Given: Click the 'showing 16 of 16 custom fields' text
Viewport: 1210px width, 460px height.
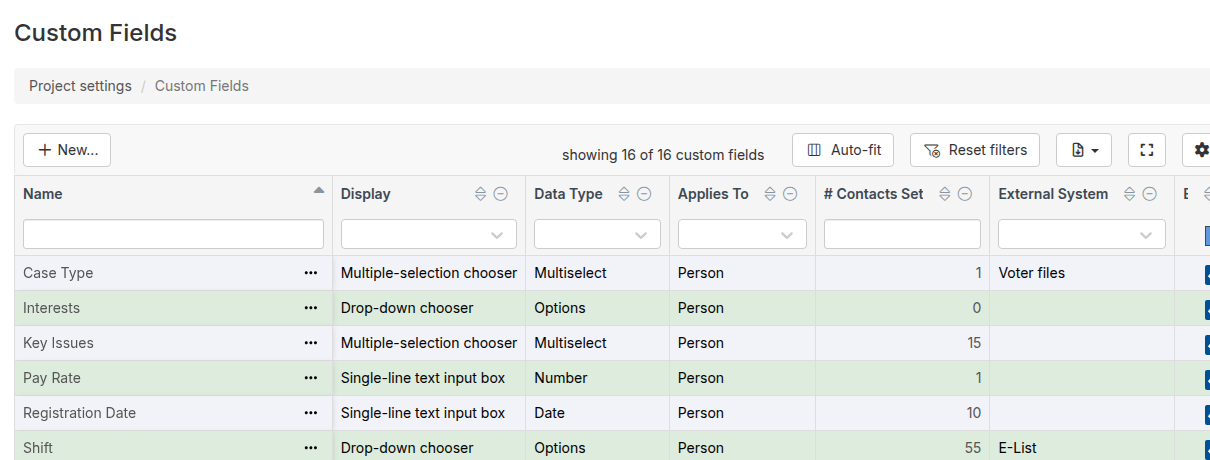Looking at the screenshot, I should tap(663, 155).
